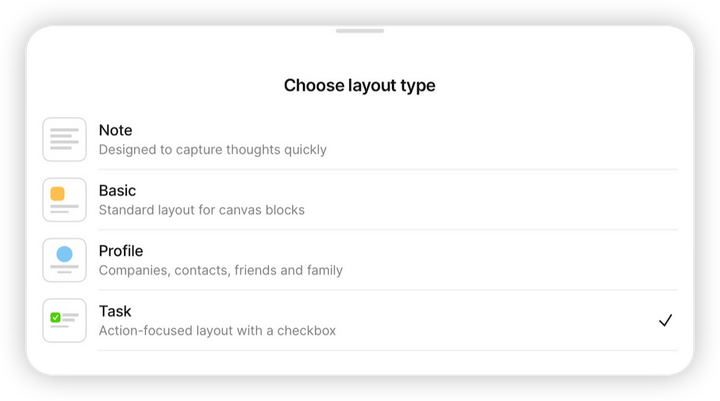Click the green checkbox in Task icon
This screenshot has height=401, width=720.
[56, 317]
